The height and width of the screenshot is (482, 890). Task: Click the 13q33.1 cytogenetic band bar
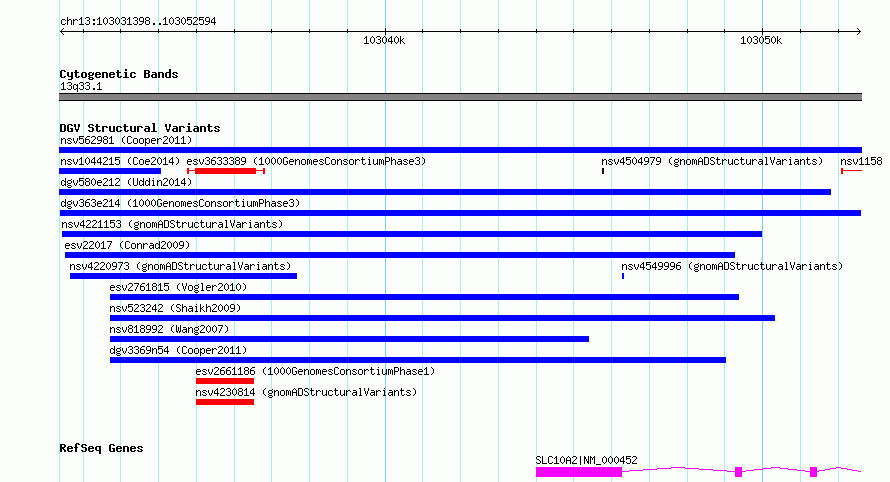click(x=460, y=97)
